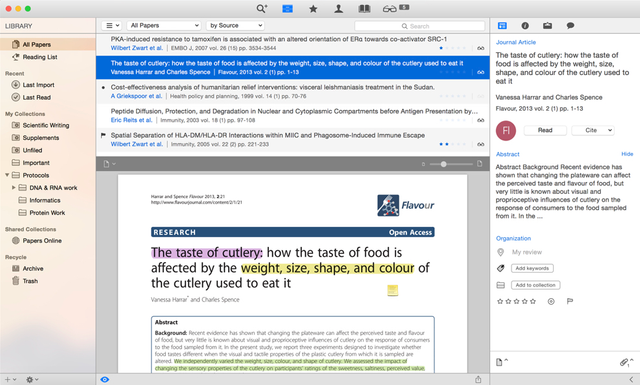640x385 pixels.
Task: Click the My review field
Action: 527,252
